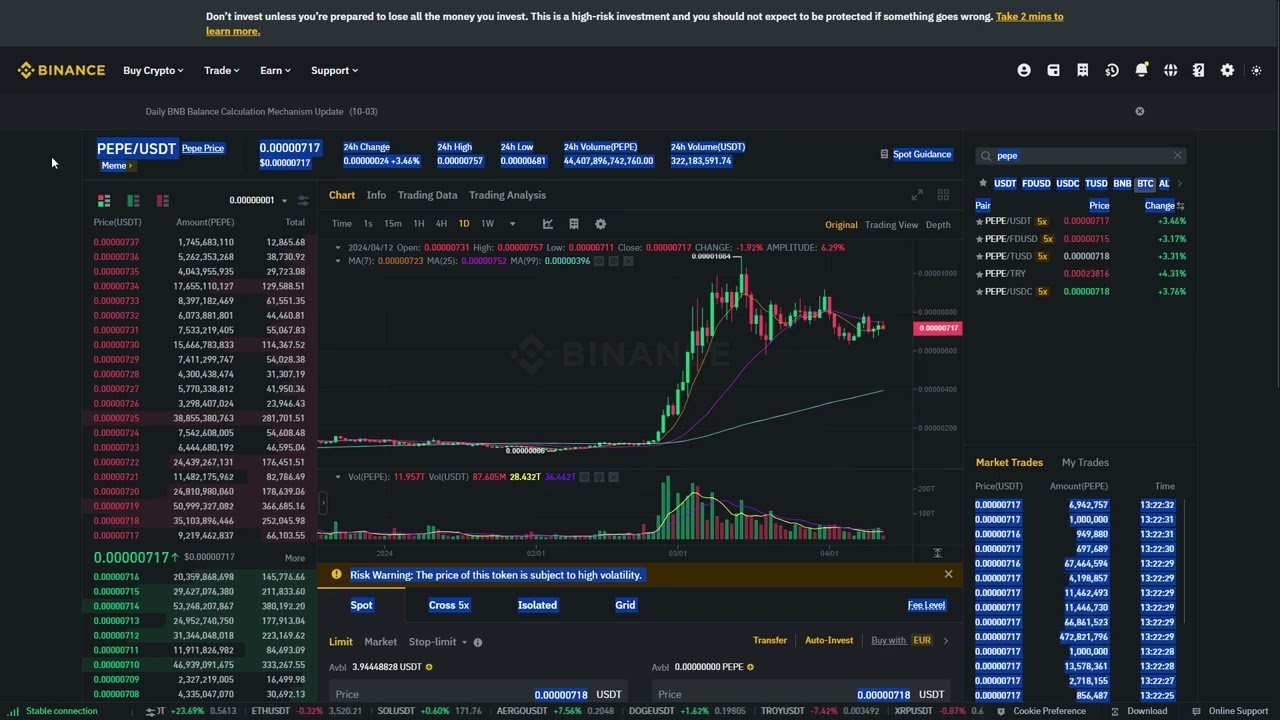Show favorites star filter in pair list

[983, 183]
